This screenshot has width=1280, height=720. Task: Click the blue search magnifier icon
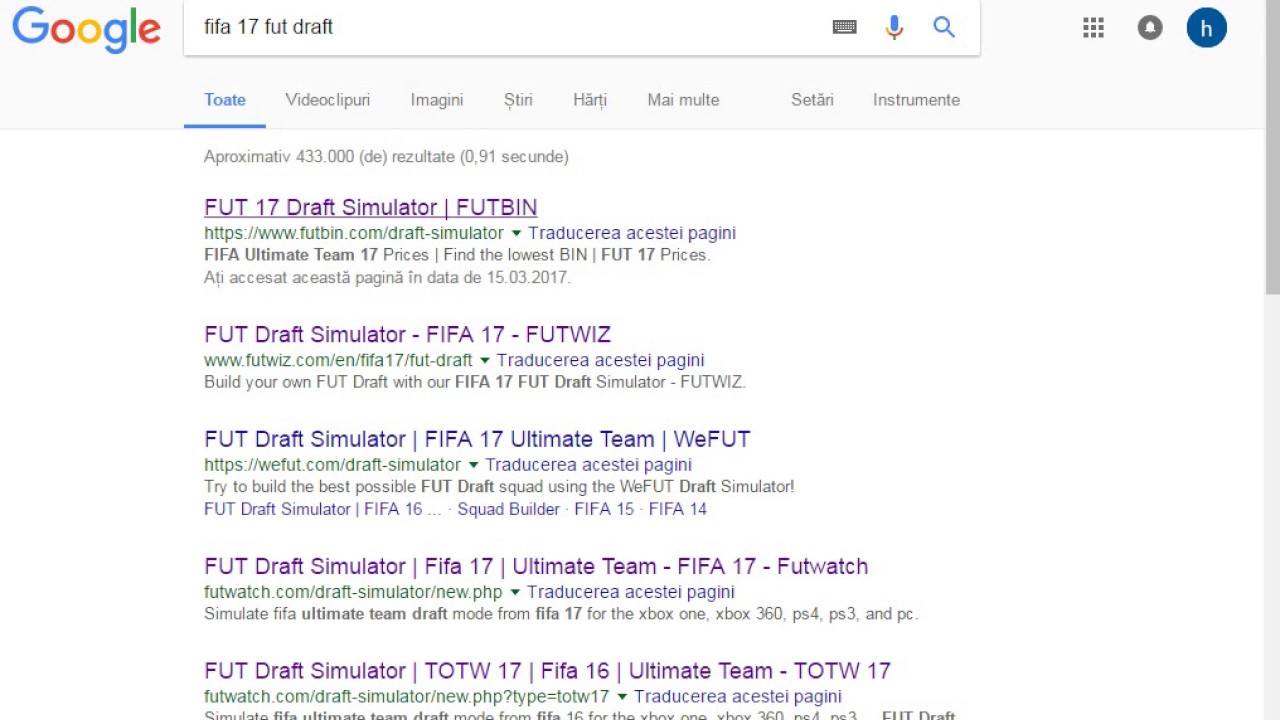[944, 27]
